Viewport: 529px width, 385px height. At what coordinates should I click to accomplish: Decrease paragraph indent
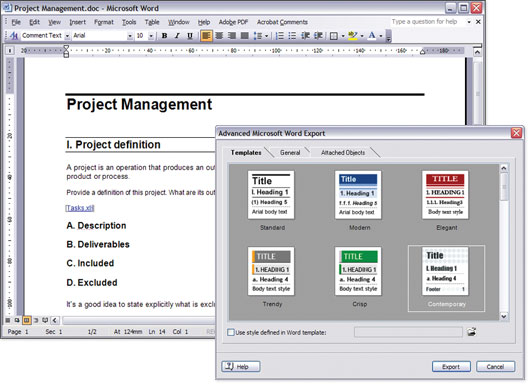click(x=305, y=35)
